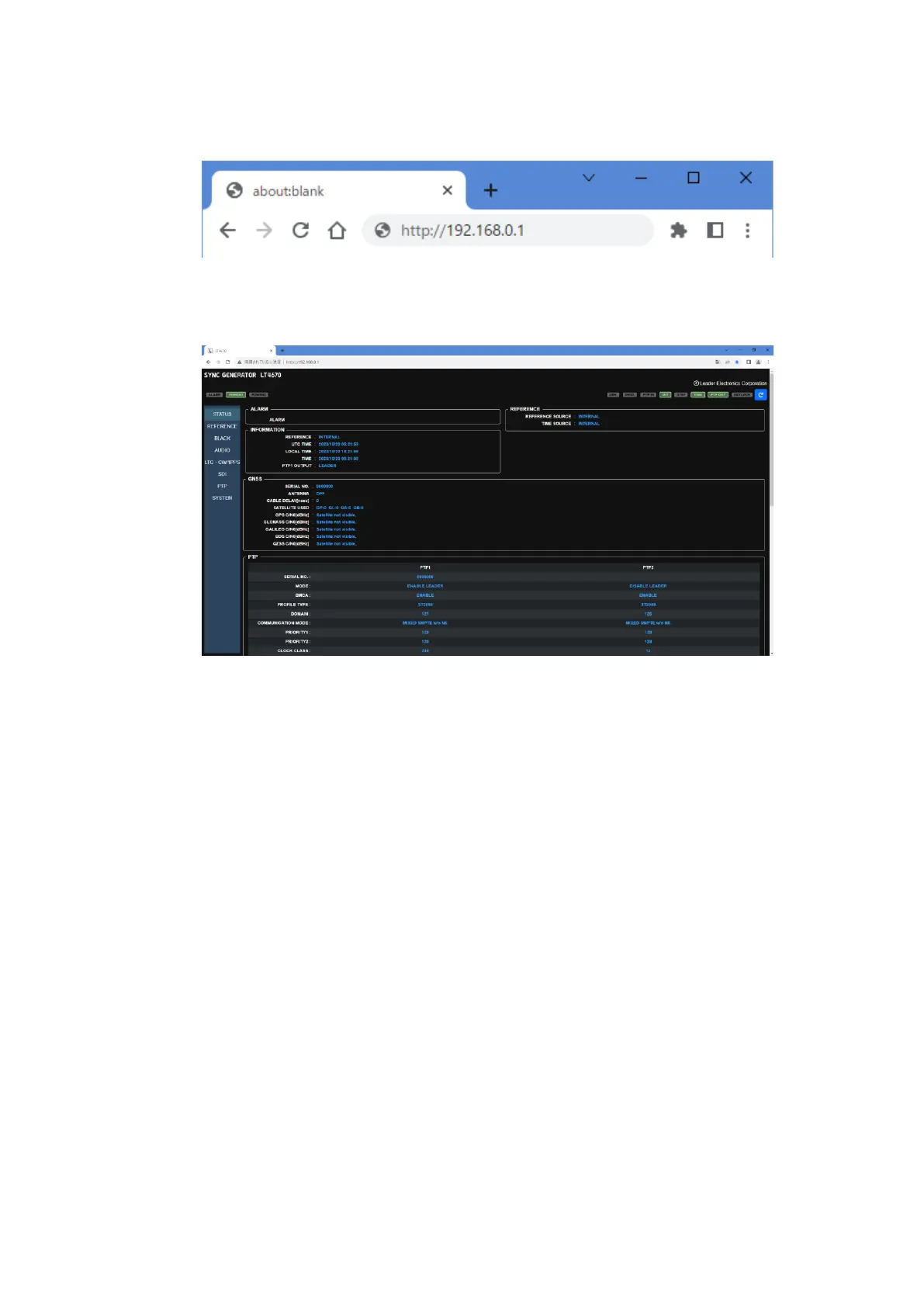Open the side panel icon in the about:blank browser

[715, 231]
